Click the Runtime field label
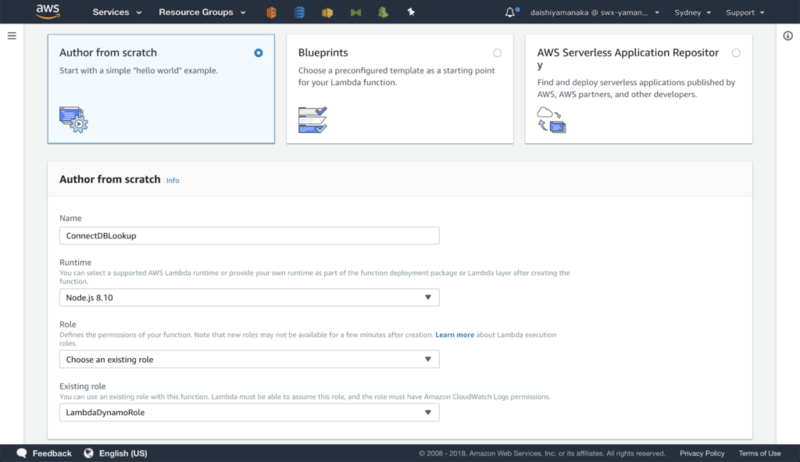The image size is (800, 462). point(76,263)
